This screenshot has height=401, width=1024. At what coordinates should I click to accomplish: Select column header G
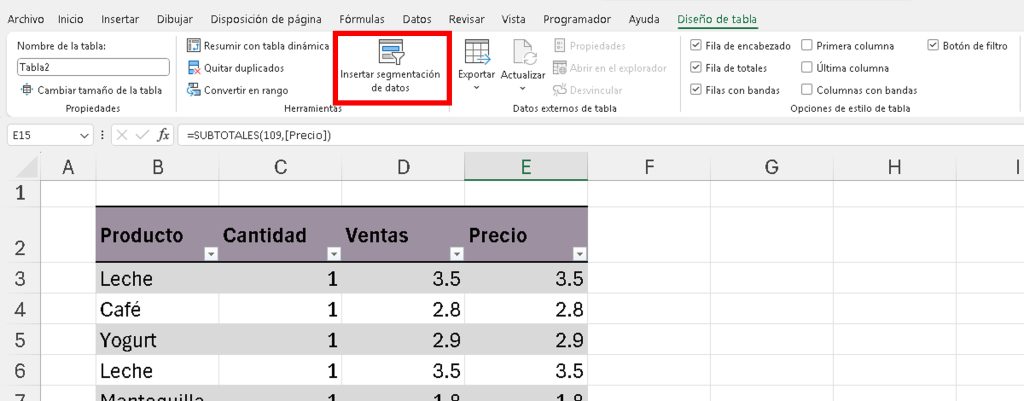point(771,167)
